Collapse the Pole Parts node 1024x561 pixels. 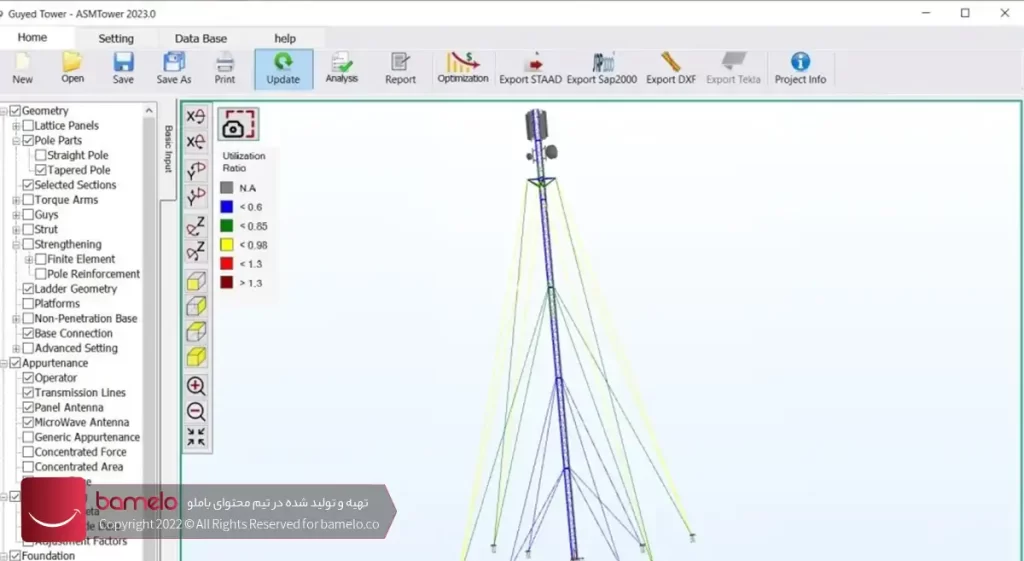[16, 140]
